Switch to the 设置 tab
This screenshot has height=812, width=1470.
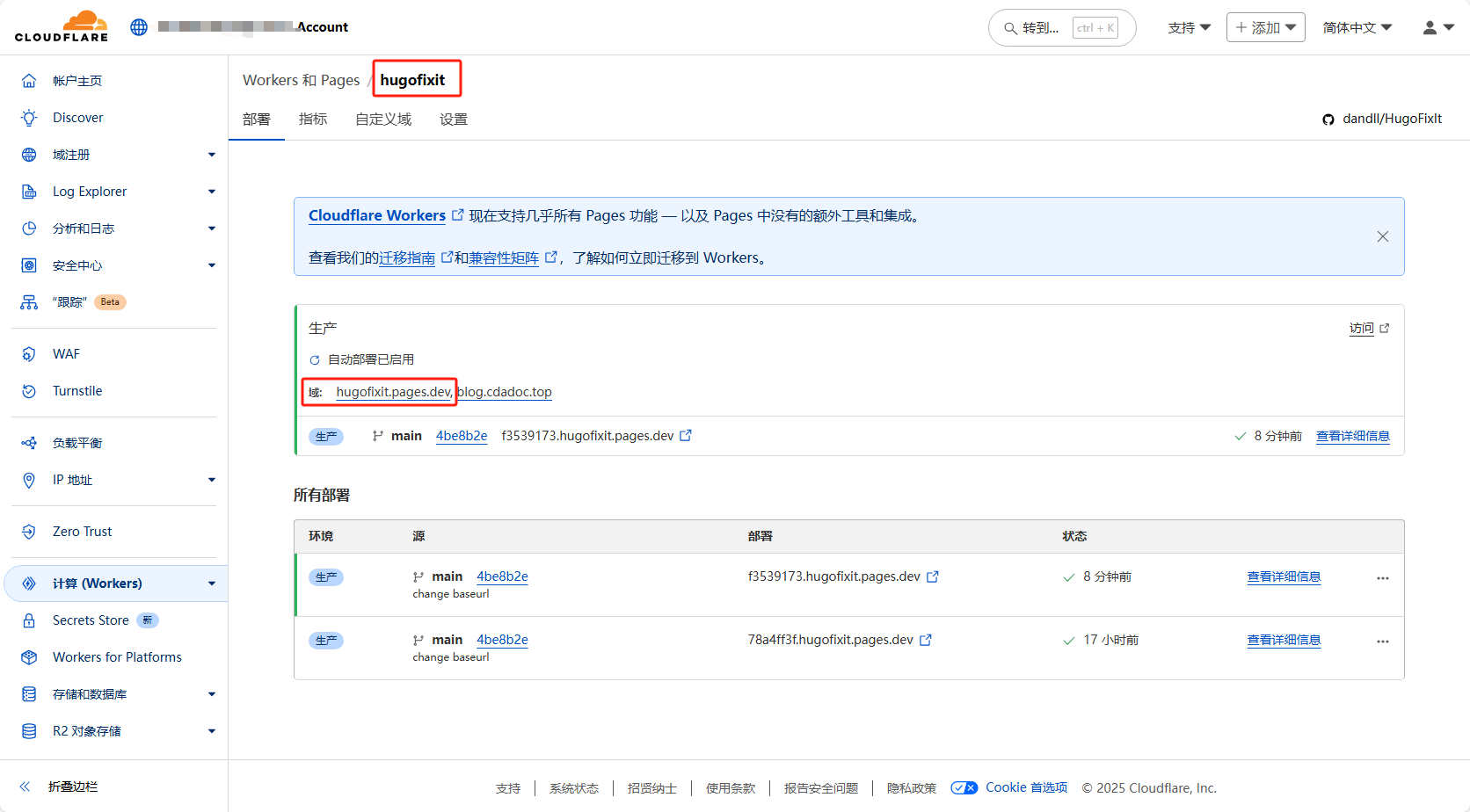pyautogui.click(x=453, y=120)
